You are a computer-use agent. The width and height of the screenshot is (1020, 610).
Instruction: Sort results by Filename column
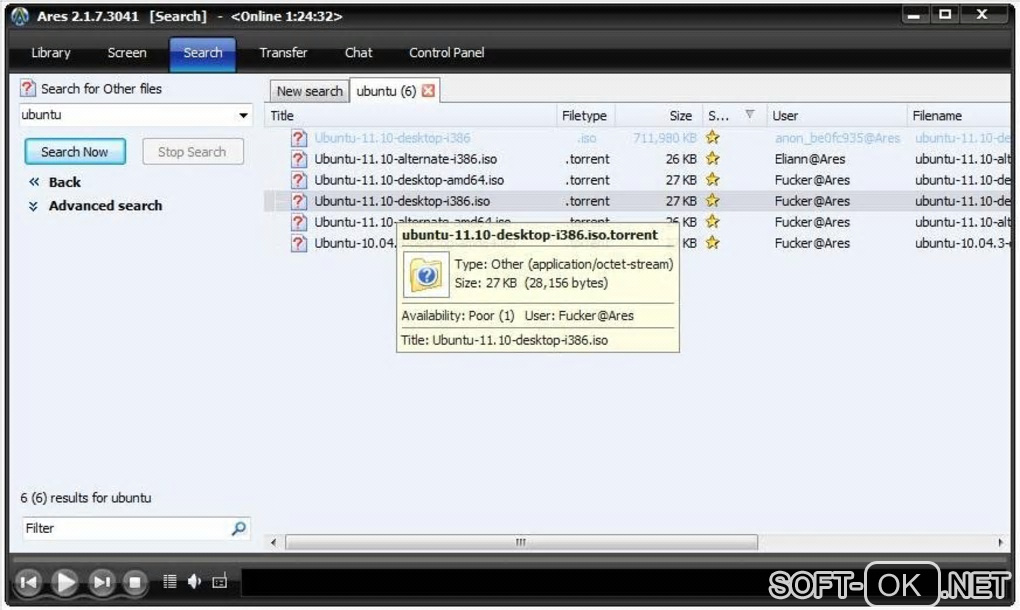point(960,116)
